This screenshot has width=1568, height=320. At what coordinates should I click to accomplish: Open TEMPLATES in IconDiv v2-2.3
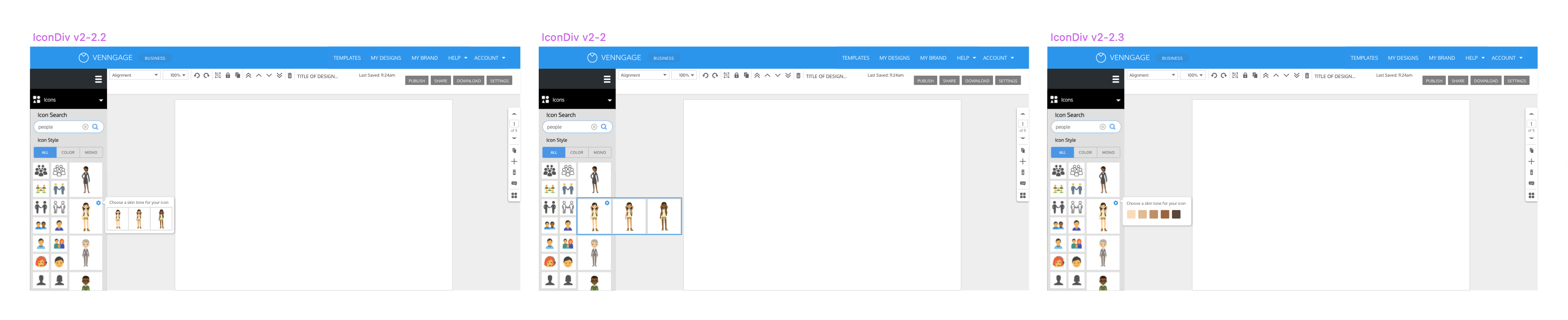click(1364, 58)
